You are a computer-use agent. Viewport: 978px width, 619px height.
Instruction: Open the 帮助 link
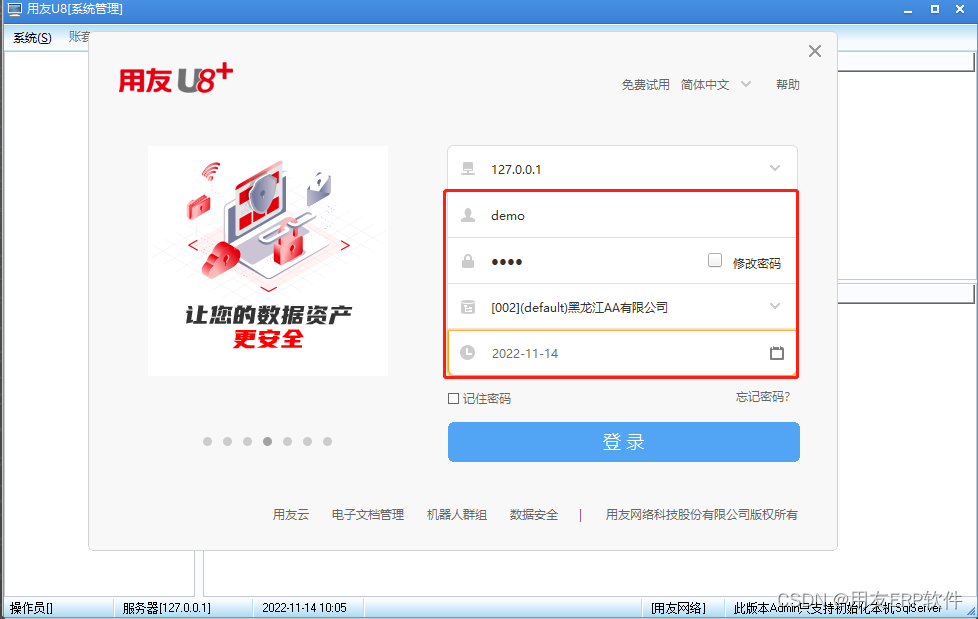point(788,84)
